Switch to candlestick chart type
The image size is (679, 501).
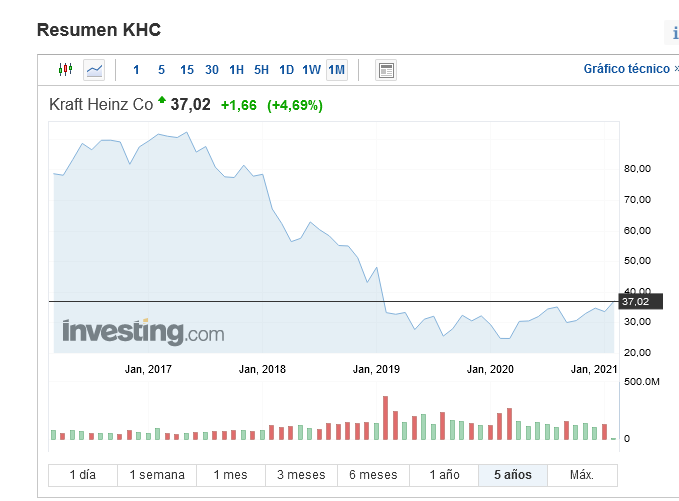pyautogui.click(x=66, y=70)
